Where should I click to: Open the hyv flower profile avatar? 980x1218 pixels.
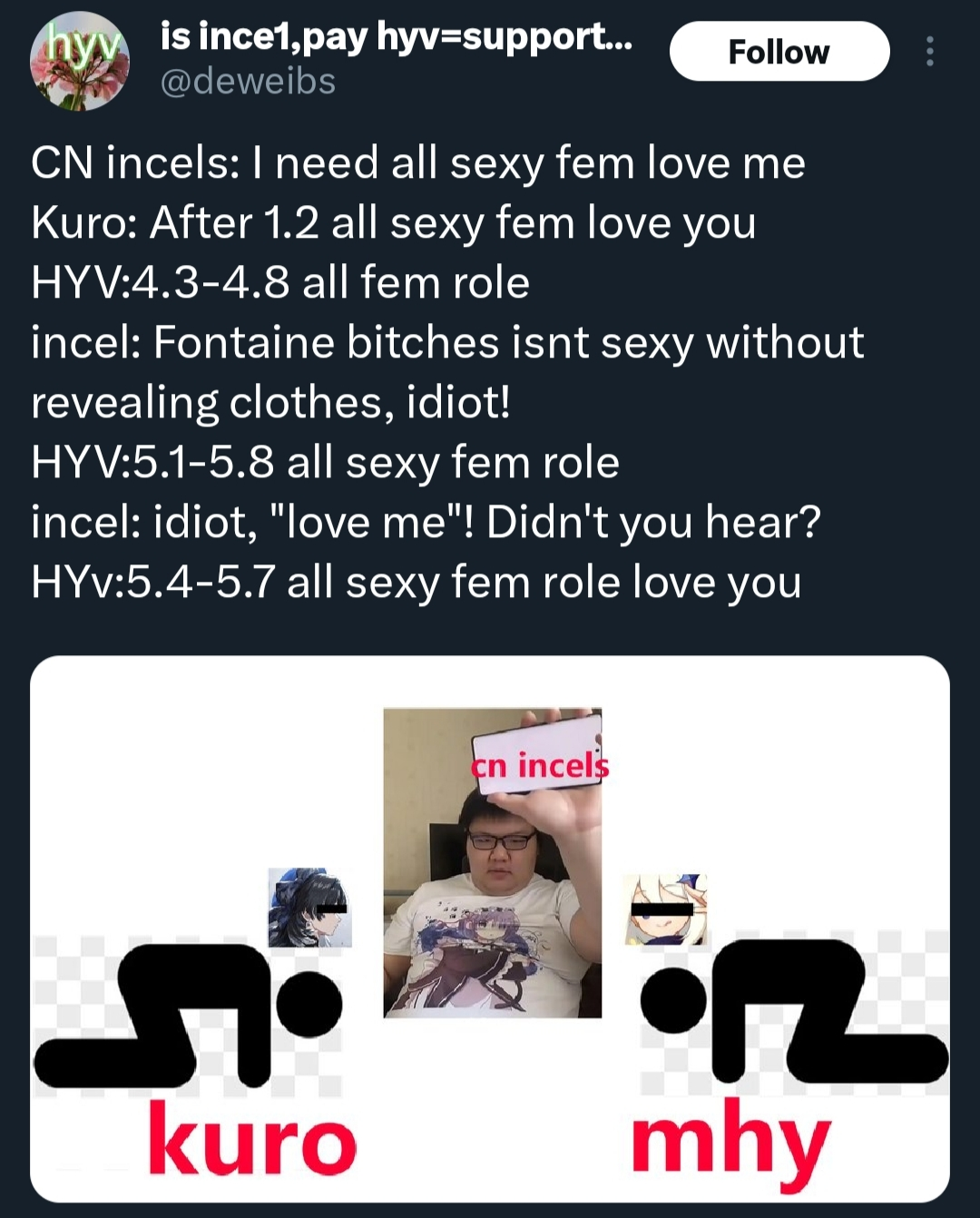(x=80, y=62)
